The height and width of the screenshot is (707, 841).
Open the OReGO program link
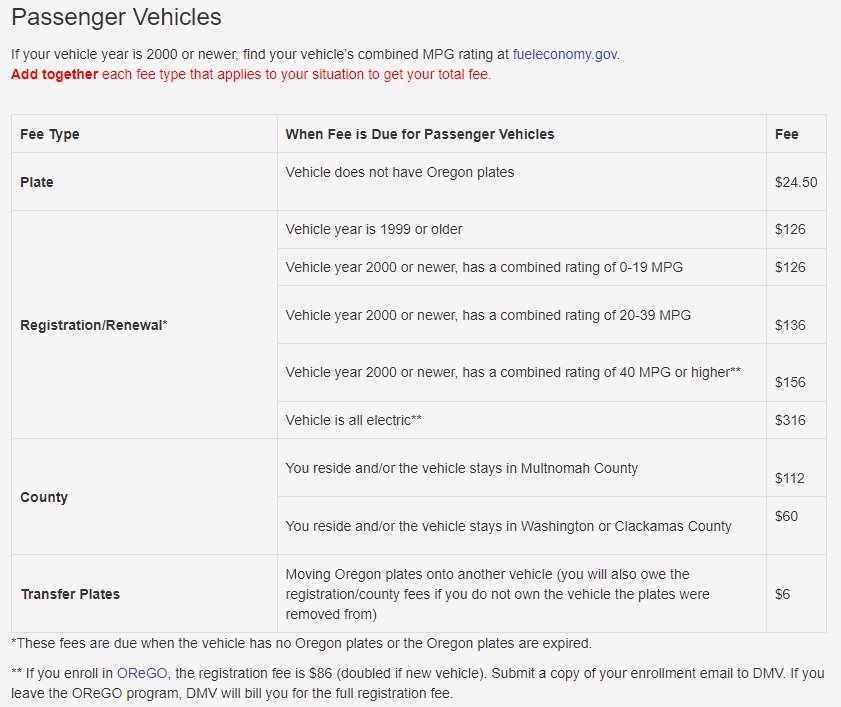(x=142, y=673)
